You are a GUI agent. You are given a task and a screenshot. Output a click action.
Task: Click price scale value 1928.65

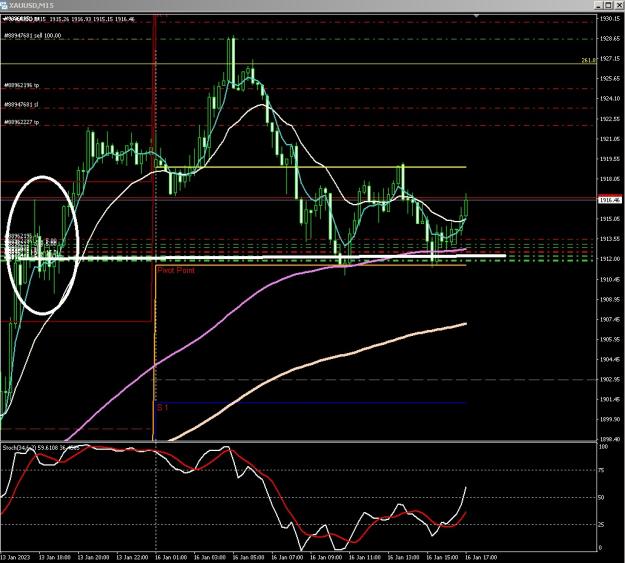click(610, 39)
